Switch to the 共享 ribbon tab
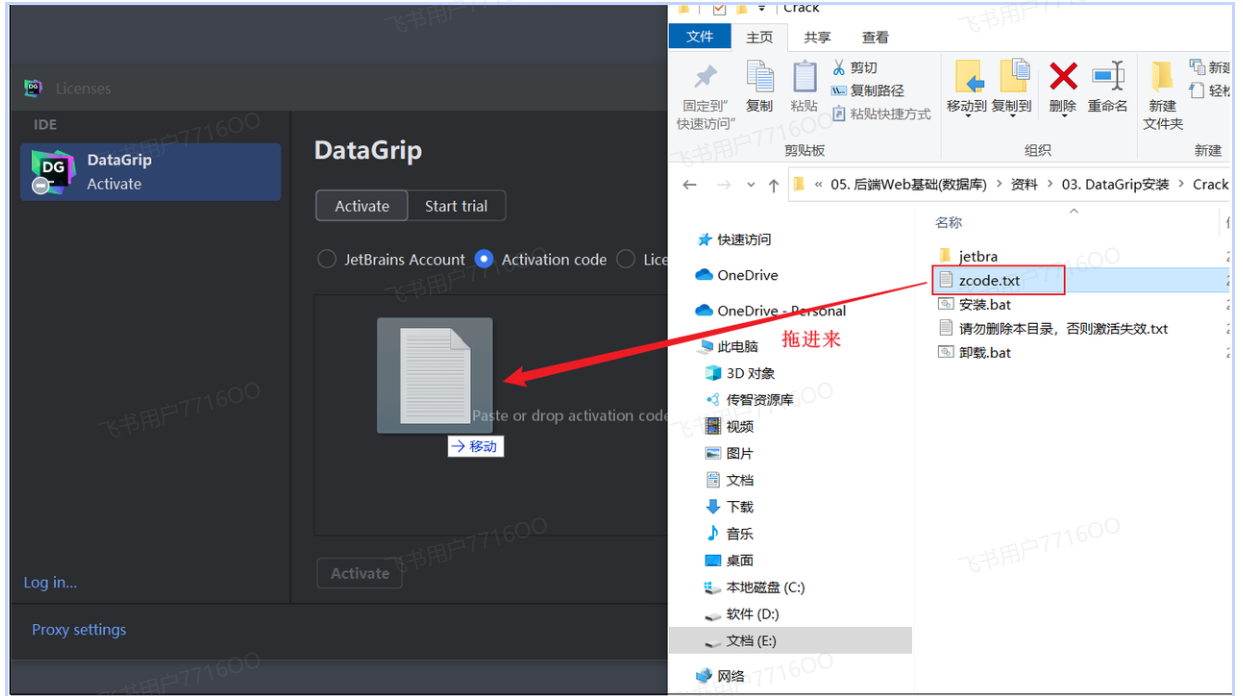This screenshot has width=1243, height=696. point(817,37)
